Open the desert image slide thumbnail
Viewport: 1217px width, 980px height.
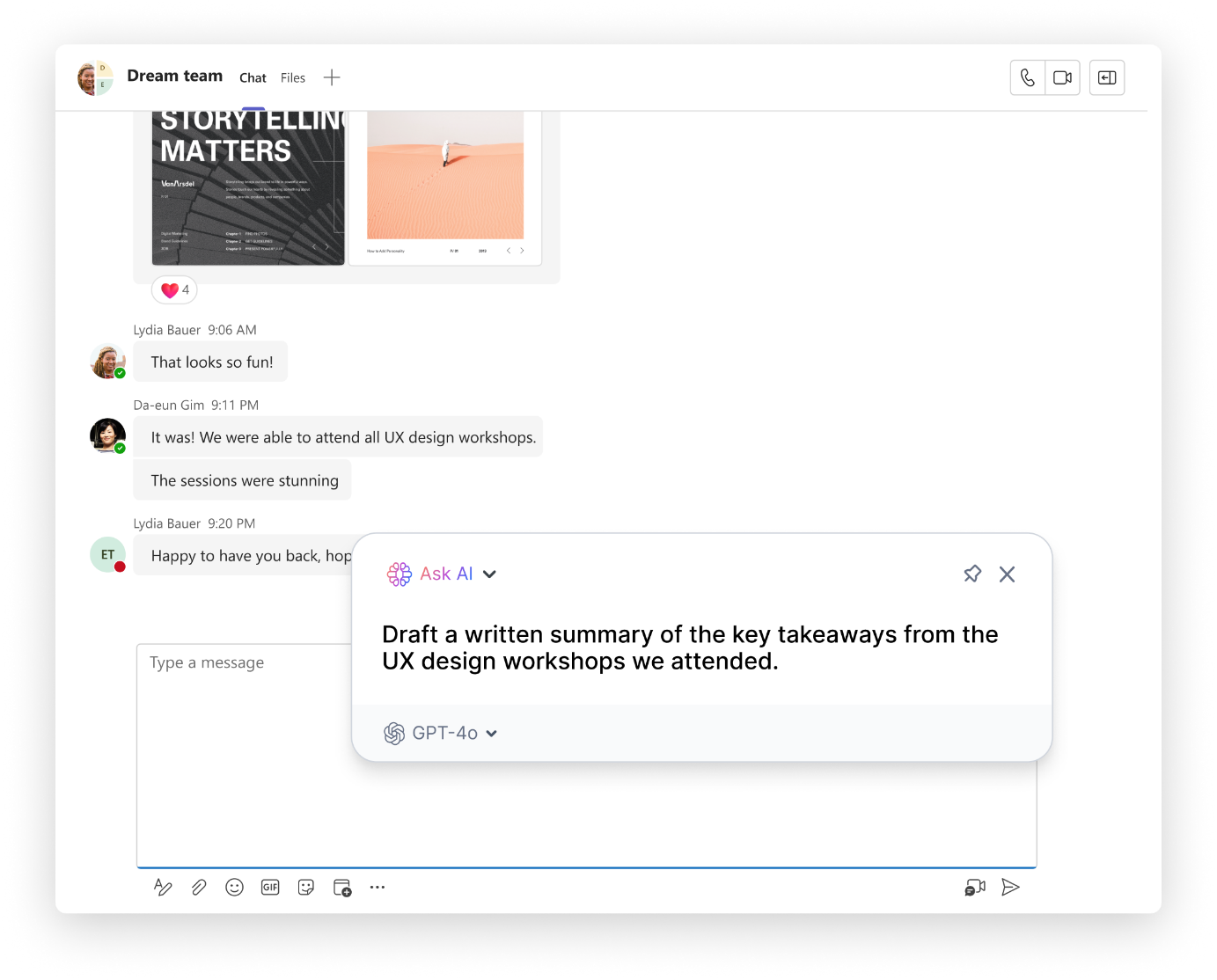445,187
